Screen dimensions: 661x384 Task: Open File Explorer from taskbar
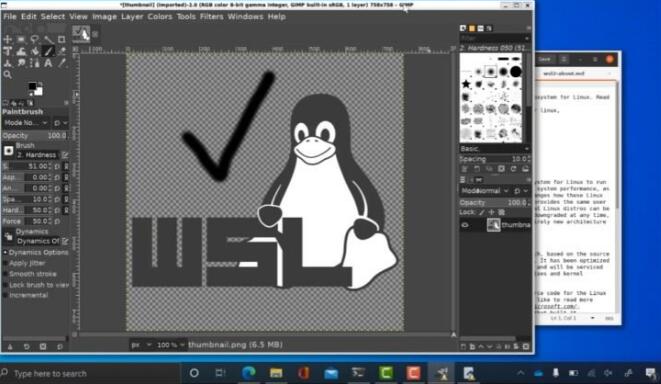(276, 373)
